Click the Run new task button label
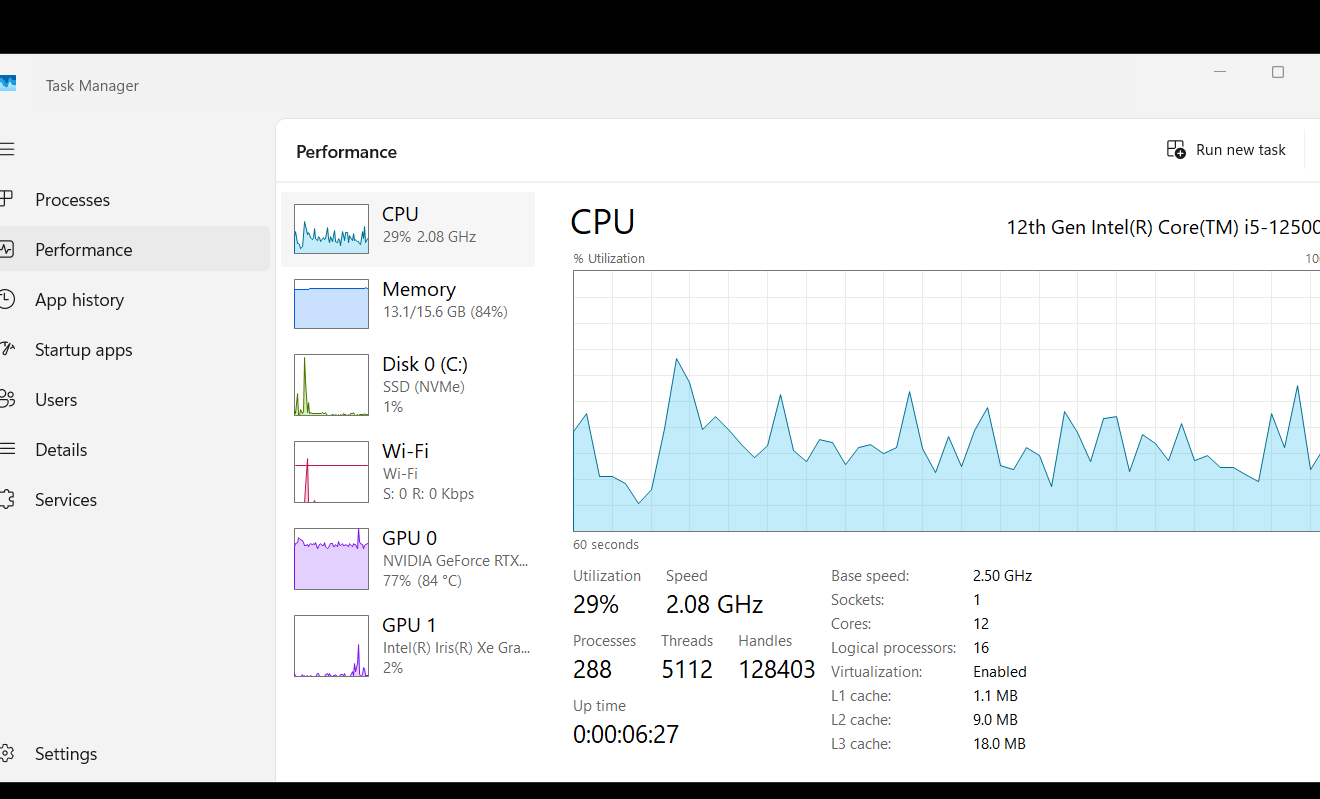 pos(1240,150)
